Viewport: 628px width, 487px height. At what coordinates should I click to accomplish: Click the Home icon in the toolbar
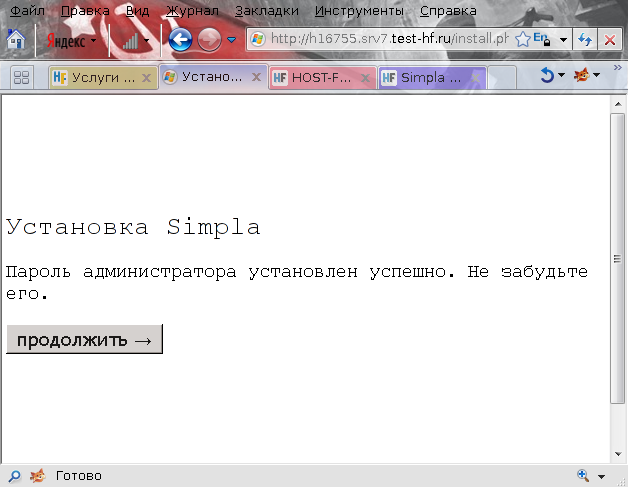[x=16, y=40]
